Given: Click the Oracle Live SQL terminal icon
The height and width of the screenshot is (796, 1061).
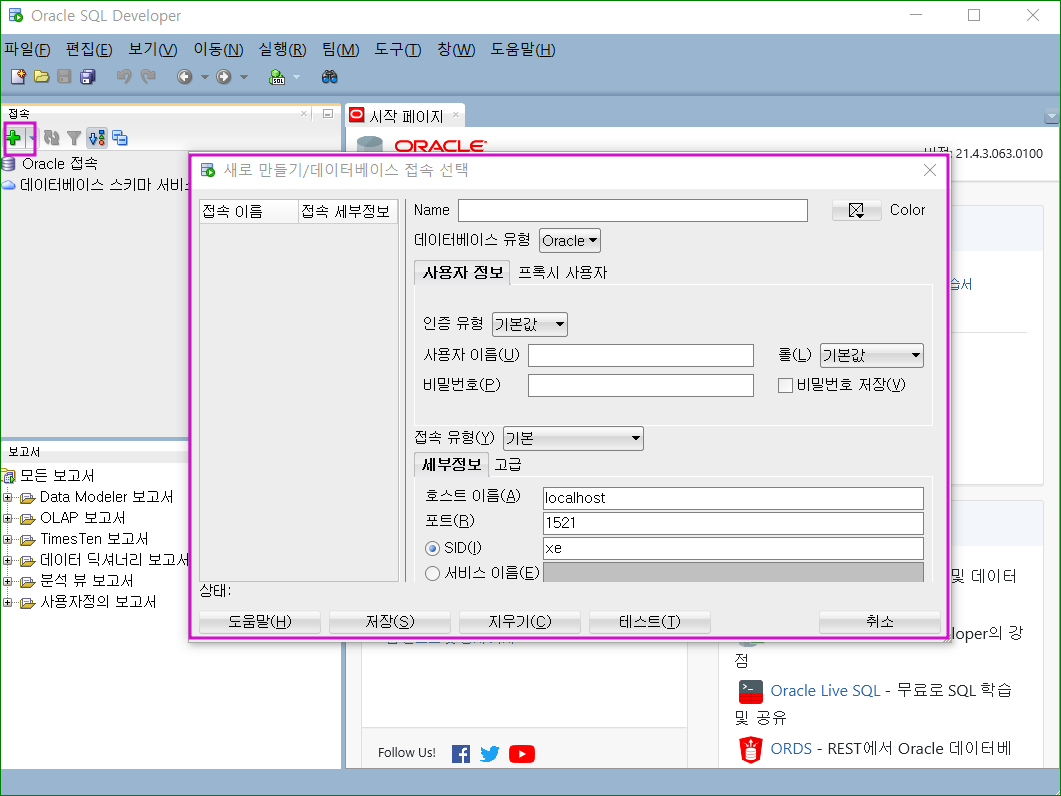Looking at the screenshot, I should (750, 692).
